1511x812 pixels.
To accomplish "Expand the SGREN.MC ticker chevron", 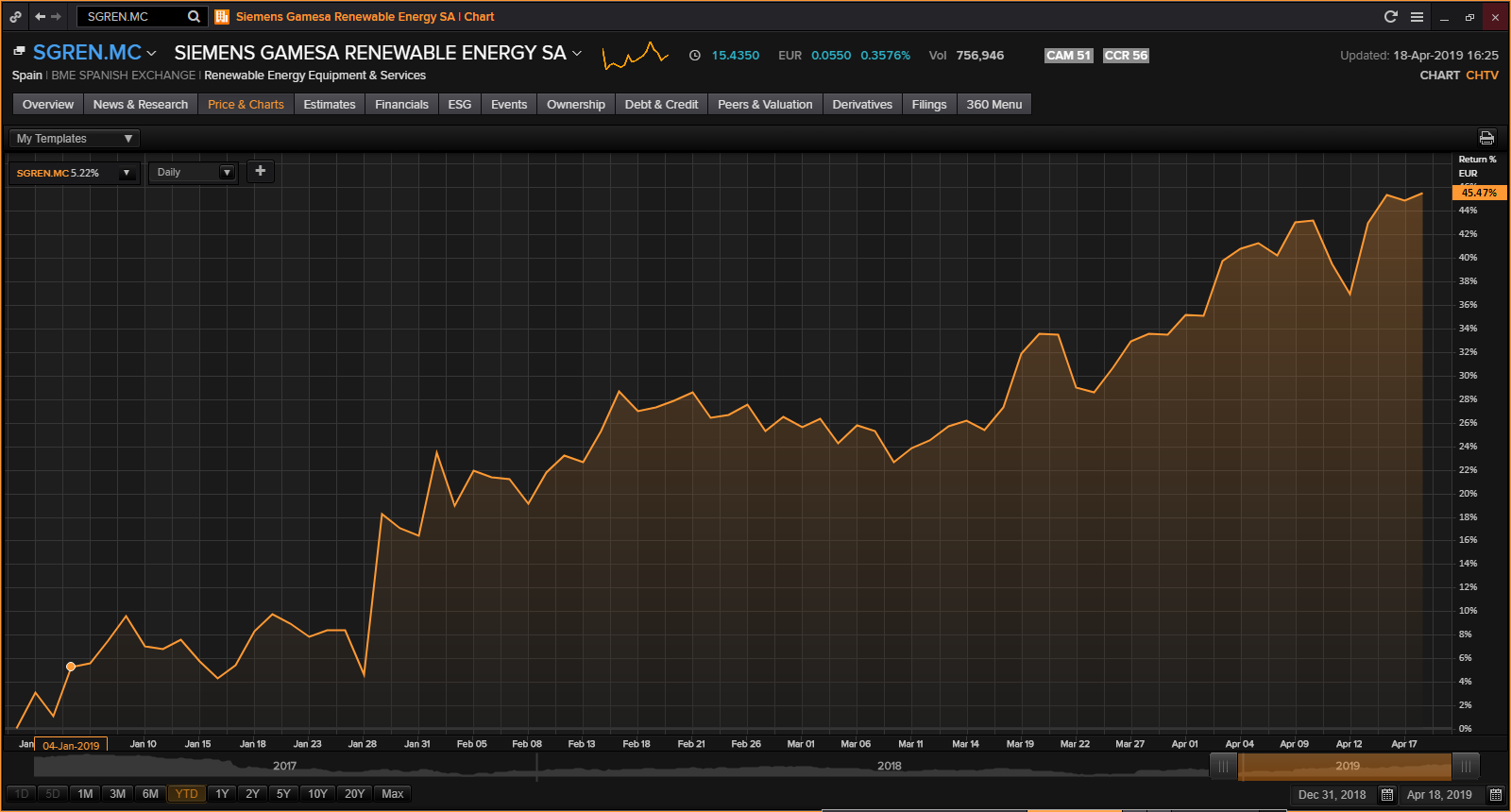I will (151, 53).
